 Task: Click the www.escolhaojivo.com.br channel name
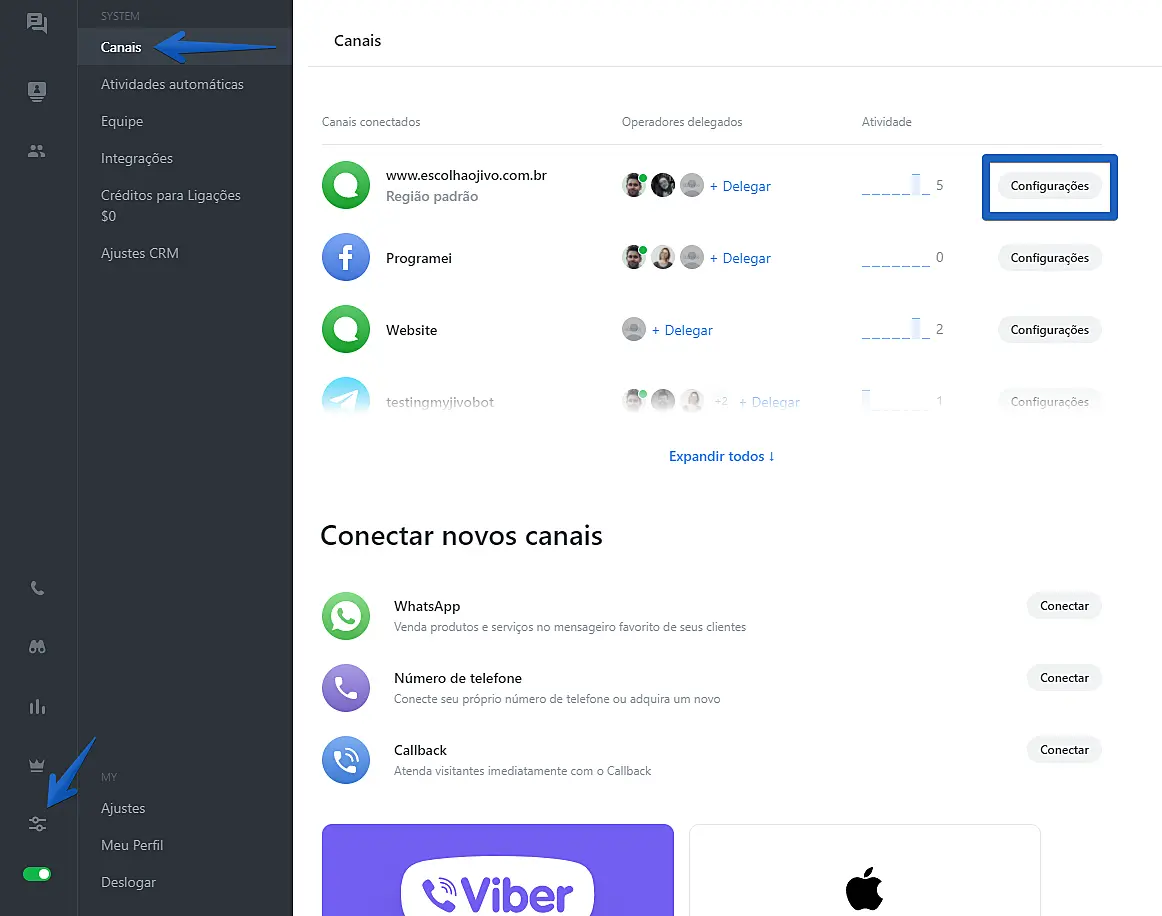tap(466, 176)
